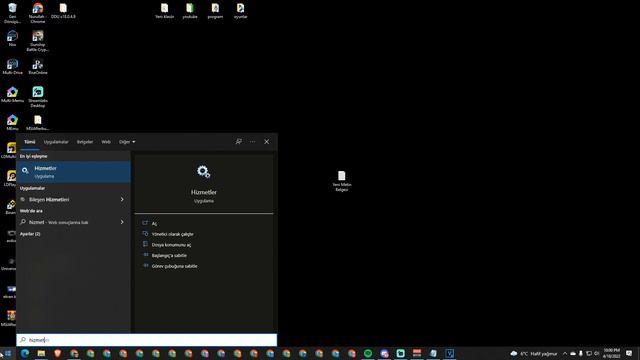
Task: Select hizmet web results entry
Action: click(67, 222)
